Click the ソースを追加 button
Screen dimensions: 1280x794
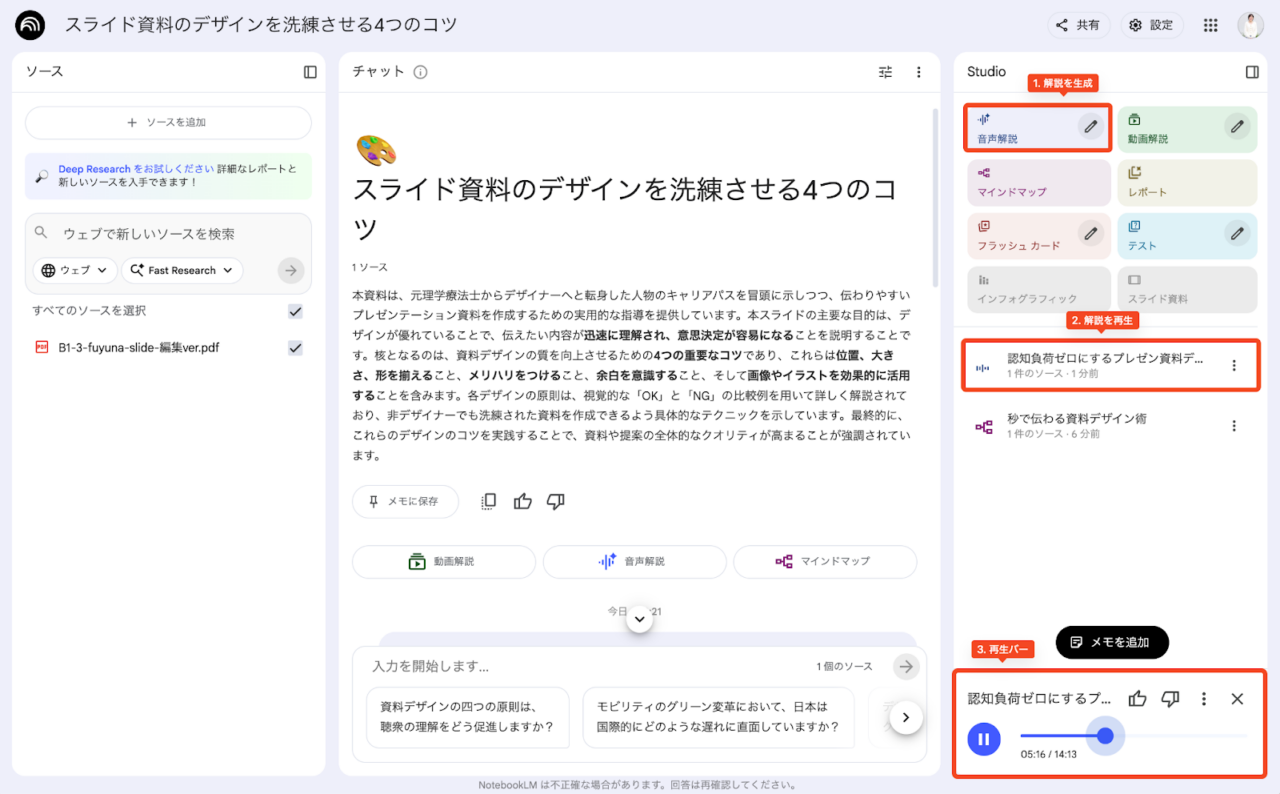pos(168,122)
